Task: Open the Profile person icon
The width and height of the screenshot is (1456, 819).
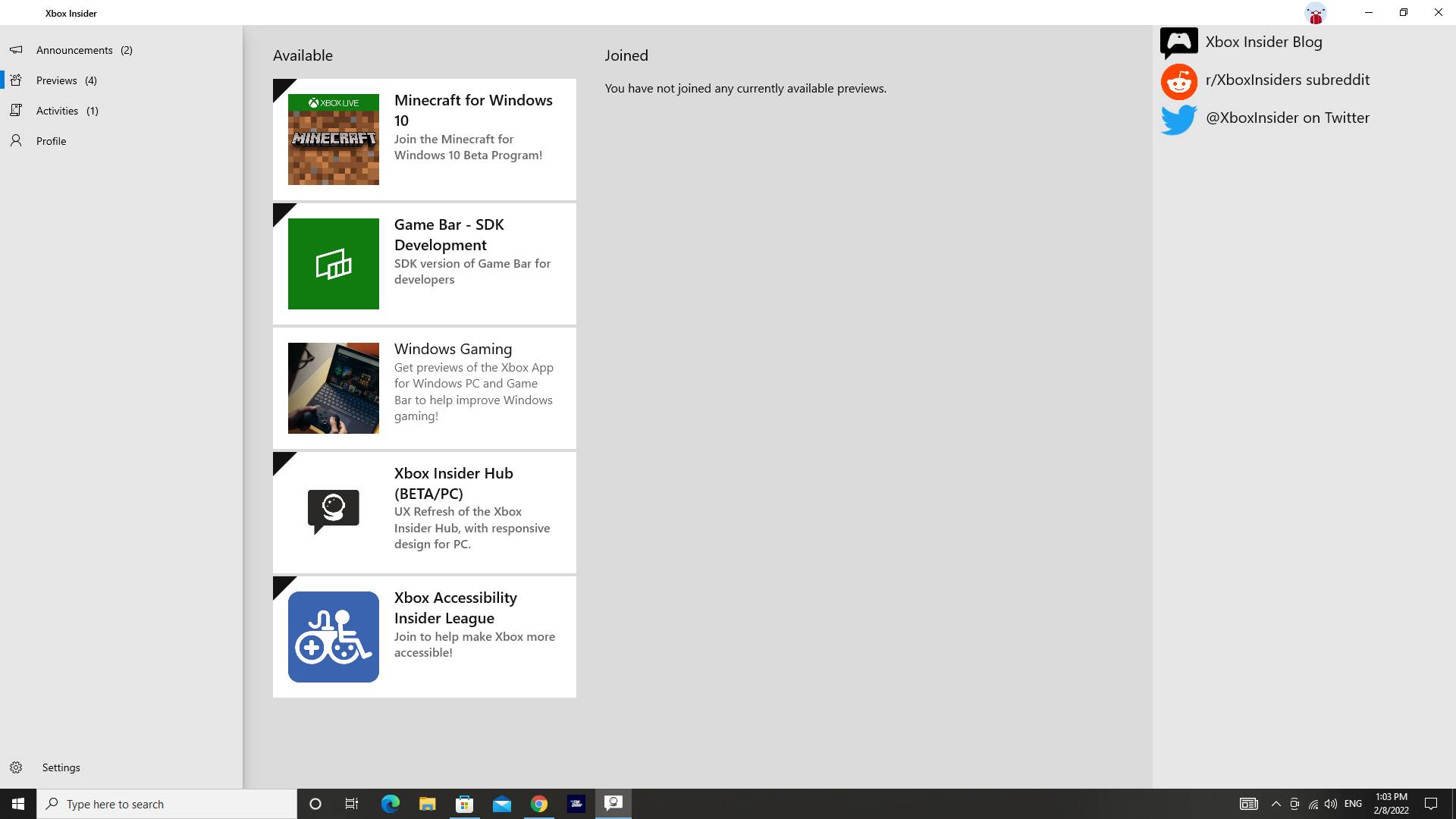Action: click(16, 141)
